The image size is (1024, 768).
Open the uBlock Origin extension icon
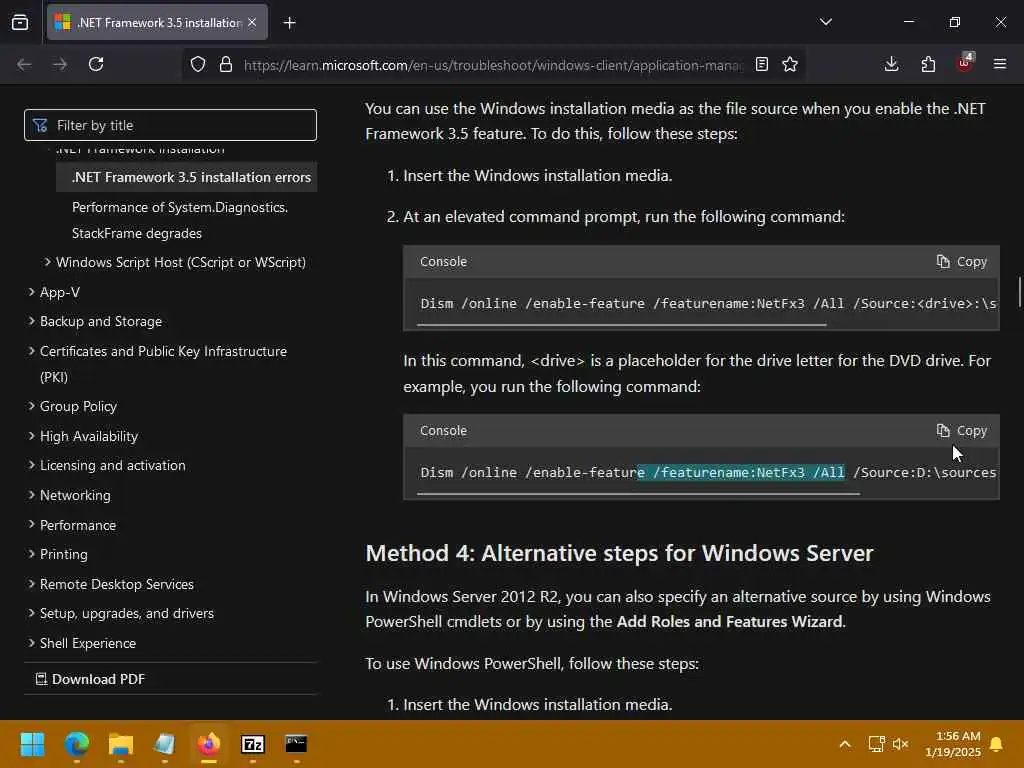click(x=965, y=63)
